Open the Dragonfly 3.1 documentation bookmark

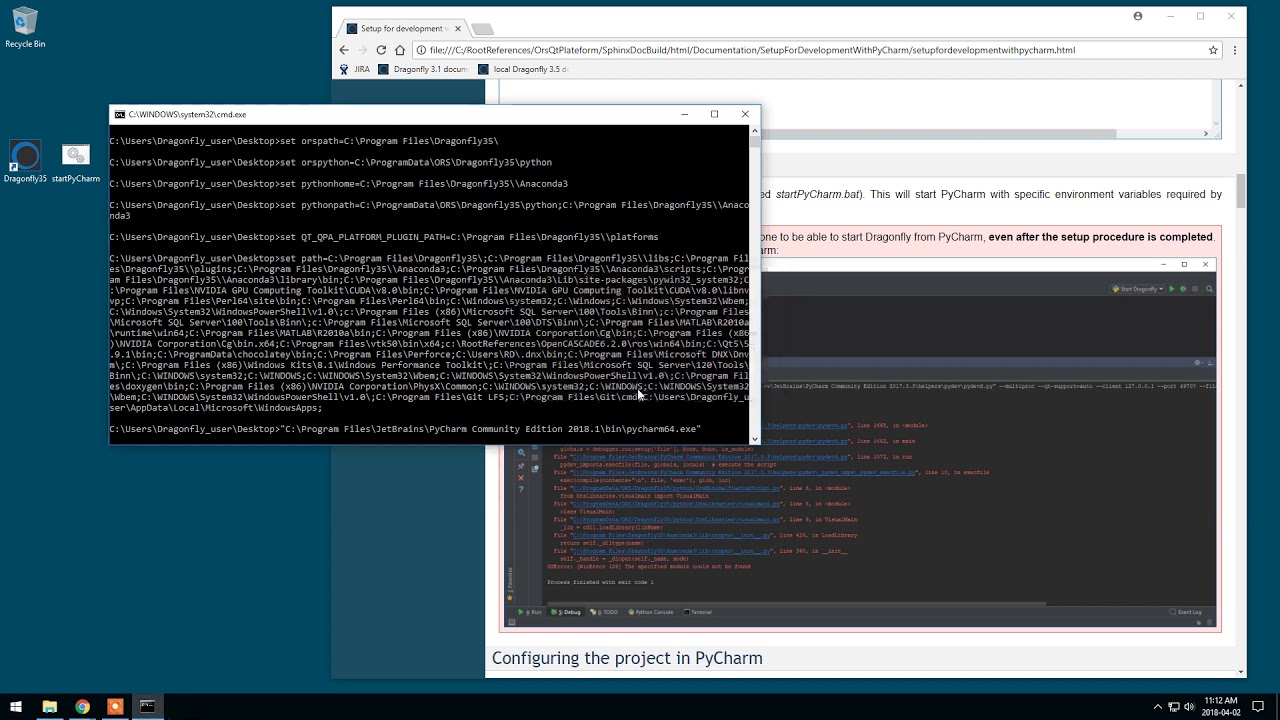point(423,69)
